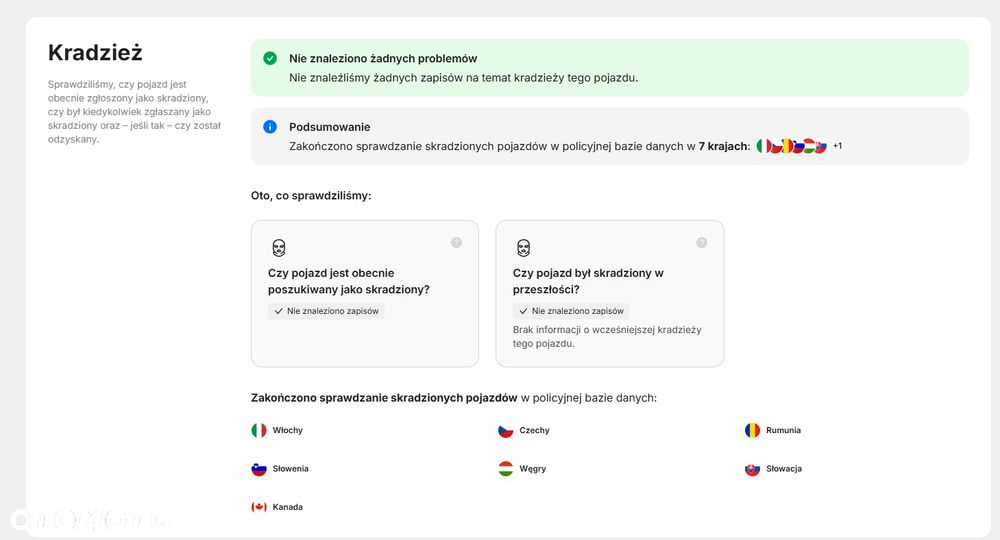Image resolution: width=1000 pixels, height=540 pixels.
Task: Click the Slovenia flag next to Słowenia
Action: click(x=259, y=468)
